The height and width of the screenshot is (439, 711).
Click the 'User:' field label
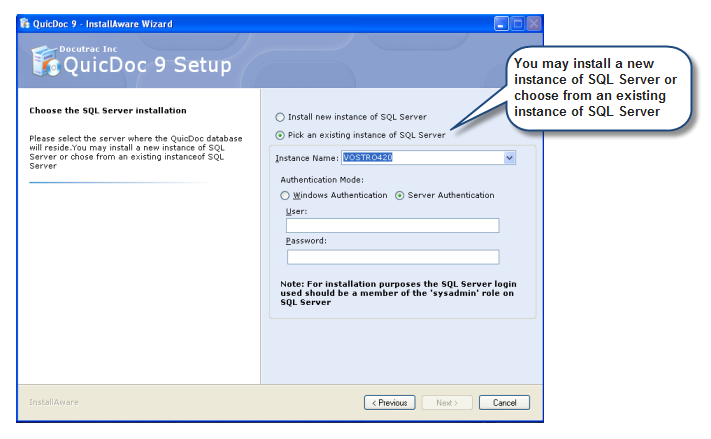(297, 211)
